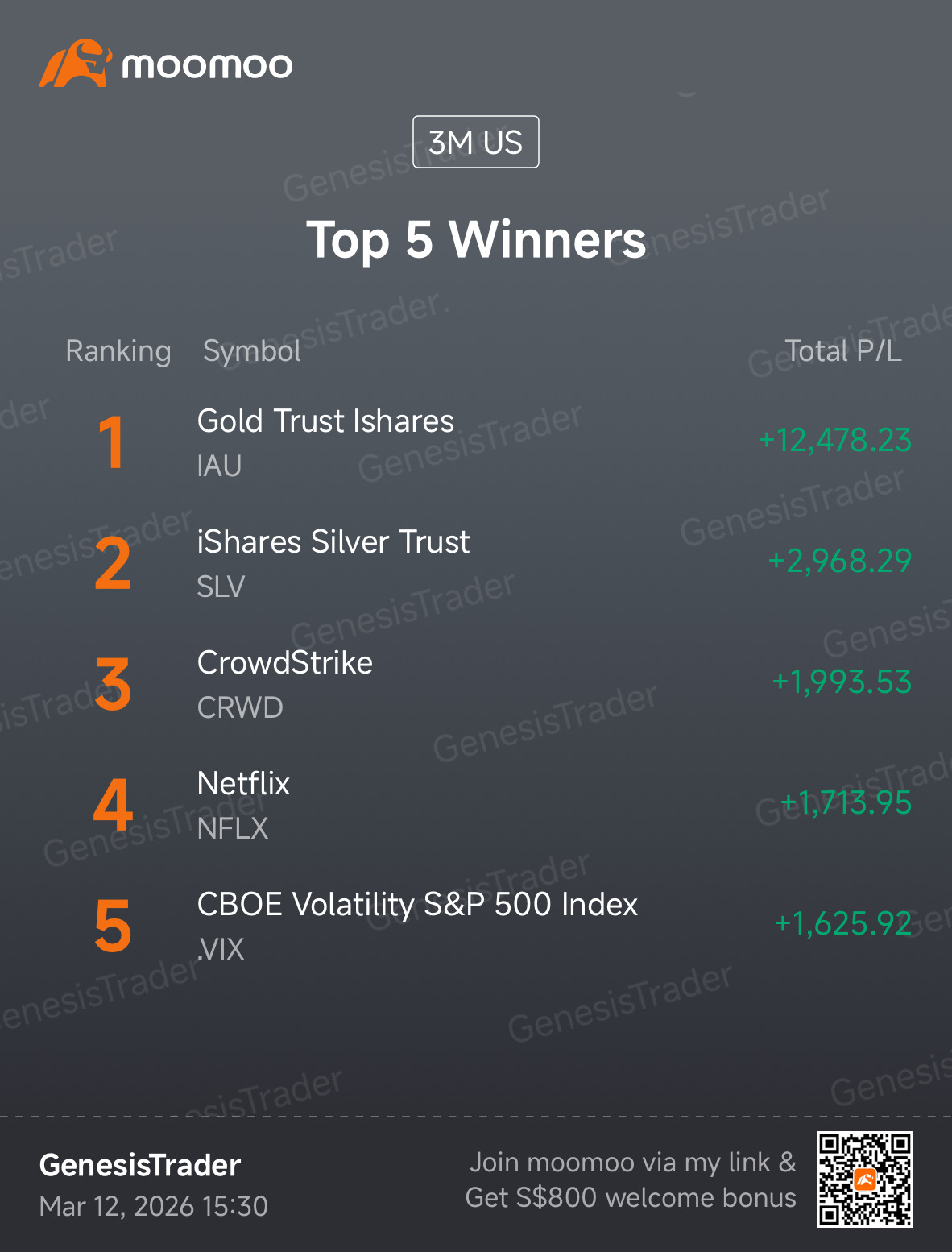
Task: Click the GenesisTrader username
Action: (x=140, y=1165)
